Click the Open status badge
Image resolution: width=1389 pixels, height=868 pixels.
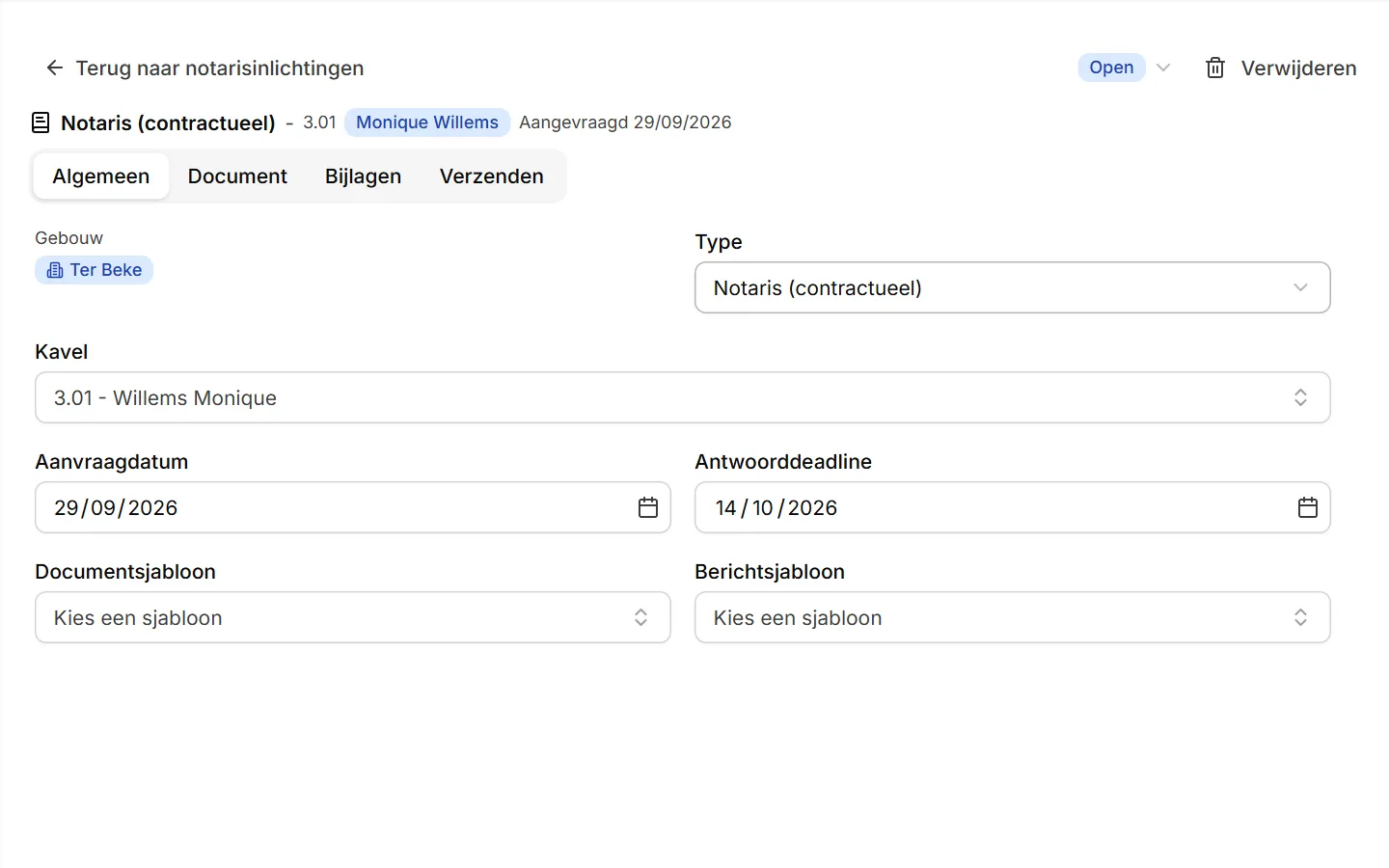point(1111,68)
